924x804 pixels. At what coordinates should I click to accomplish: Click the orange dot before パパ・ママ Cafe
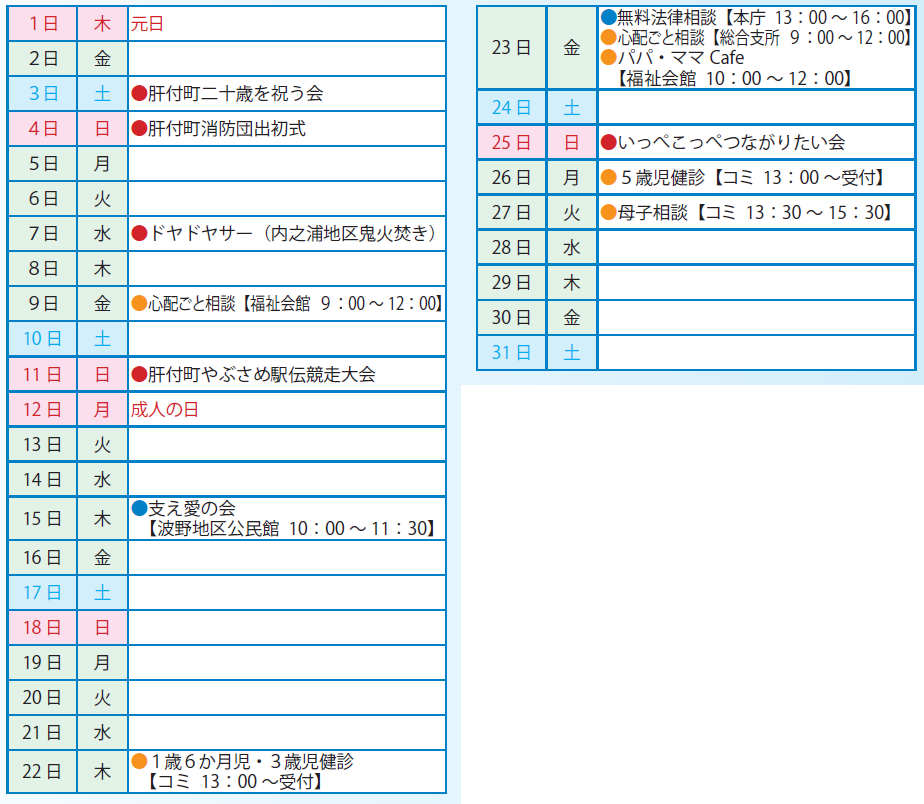click(x=609, y=57)
